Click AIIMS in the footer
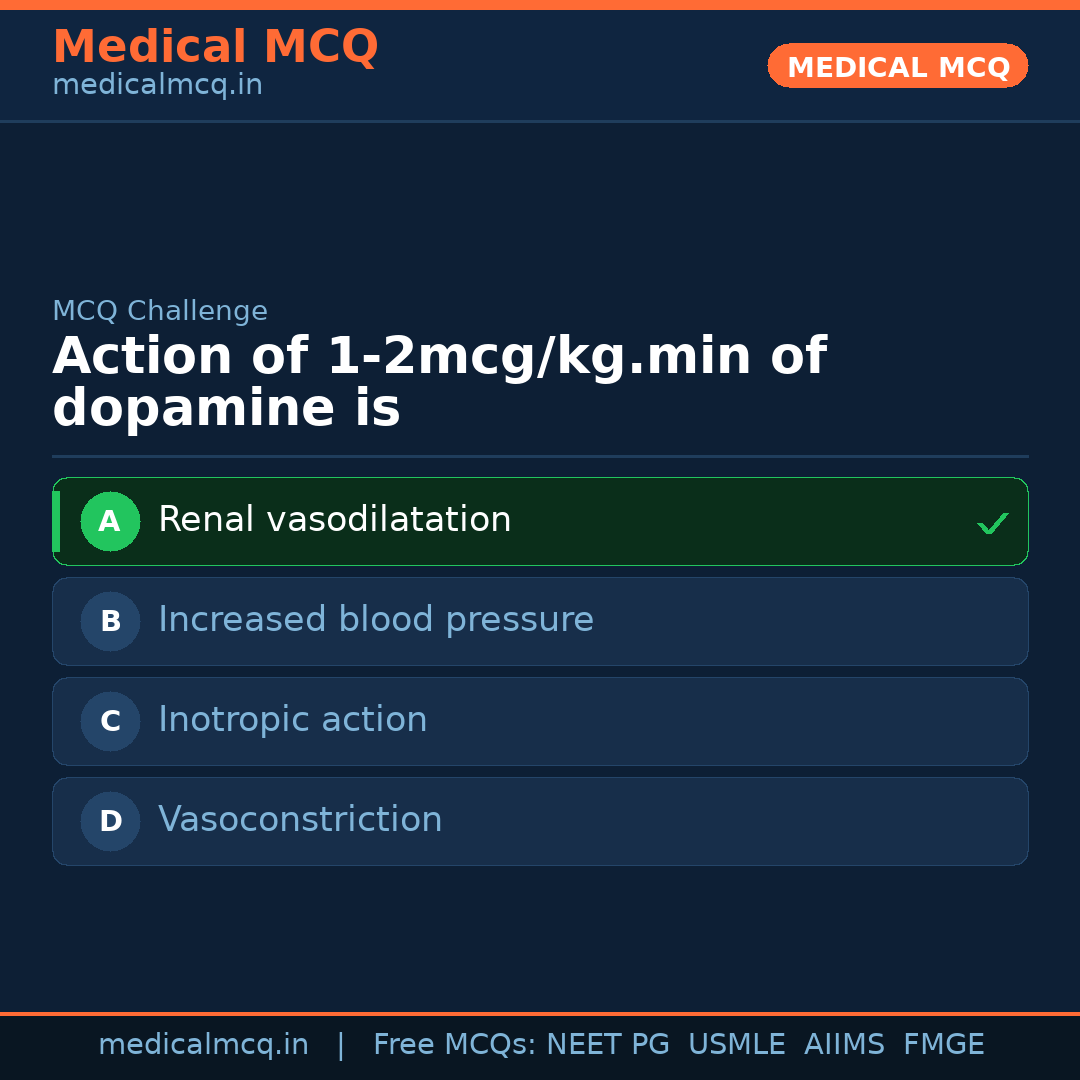This screenshot has width=1080, height=1080. point(844,1045)
